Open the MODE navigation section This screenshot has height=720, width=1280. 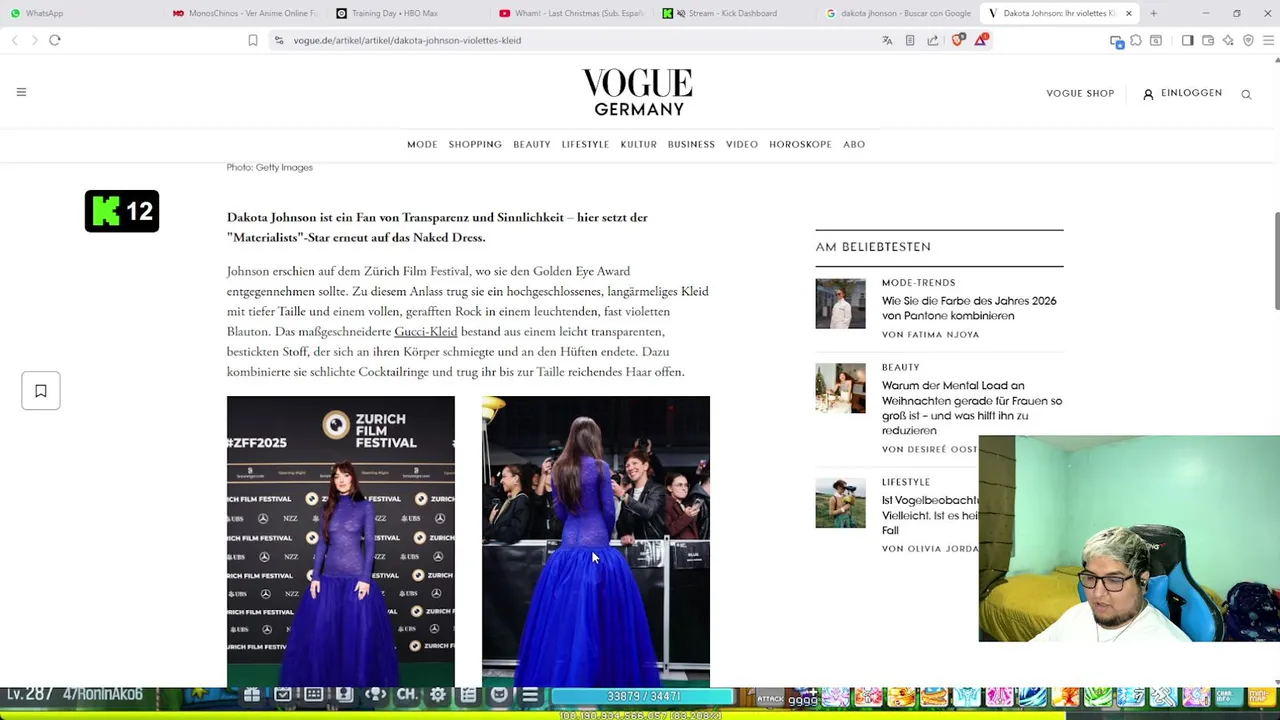(x=422, y=145)
